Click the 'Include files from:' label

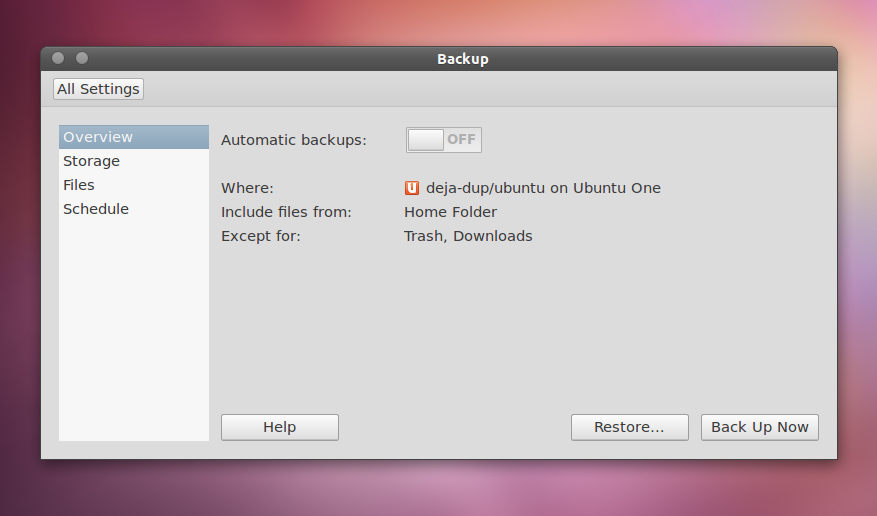click(286, 212)
